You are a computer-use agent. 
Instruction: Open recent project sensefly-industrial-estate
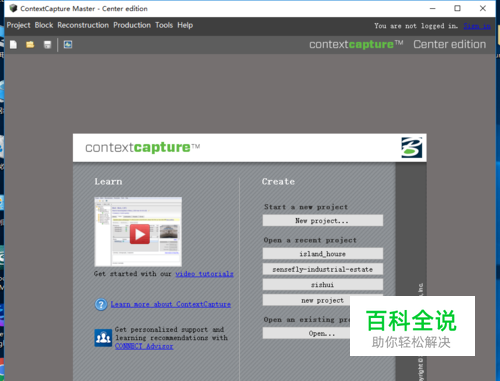323,269
